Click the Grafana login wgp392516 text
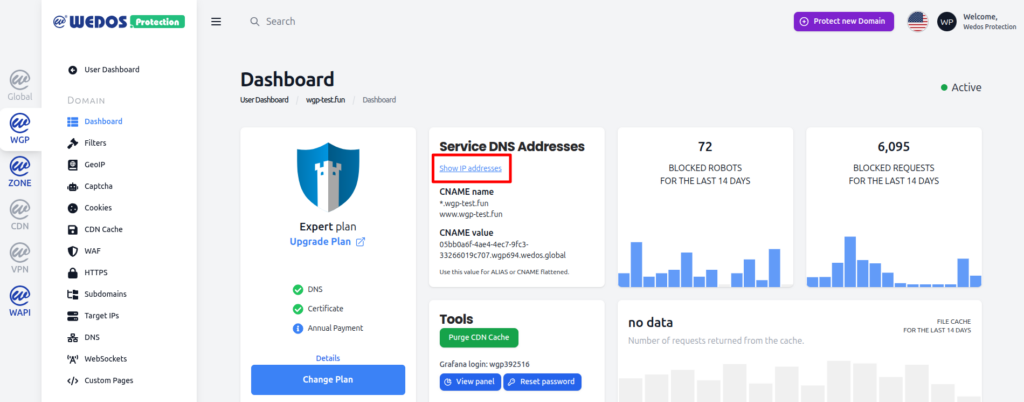The width and height of the screenshot is (1024, 402). pos(483,363)
